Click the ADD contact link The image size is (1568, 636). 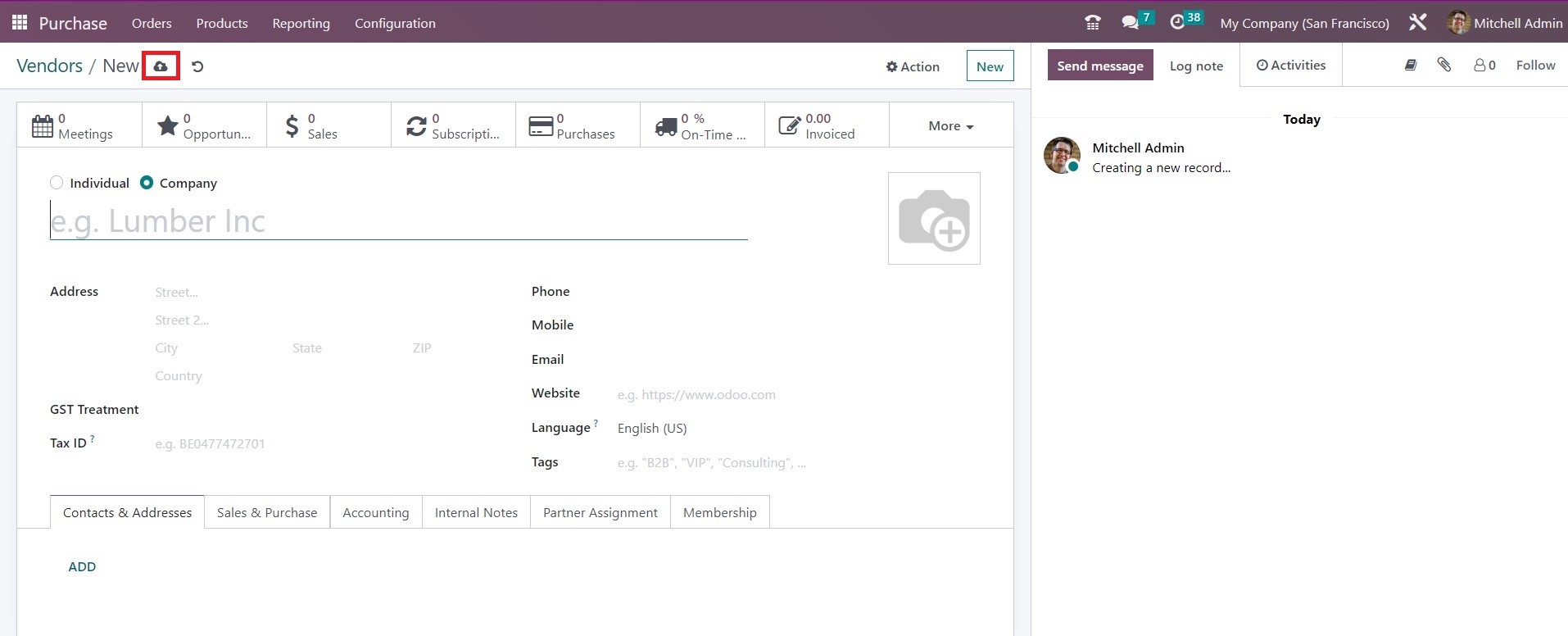[82, 566]
